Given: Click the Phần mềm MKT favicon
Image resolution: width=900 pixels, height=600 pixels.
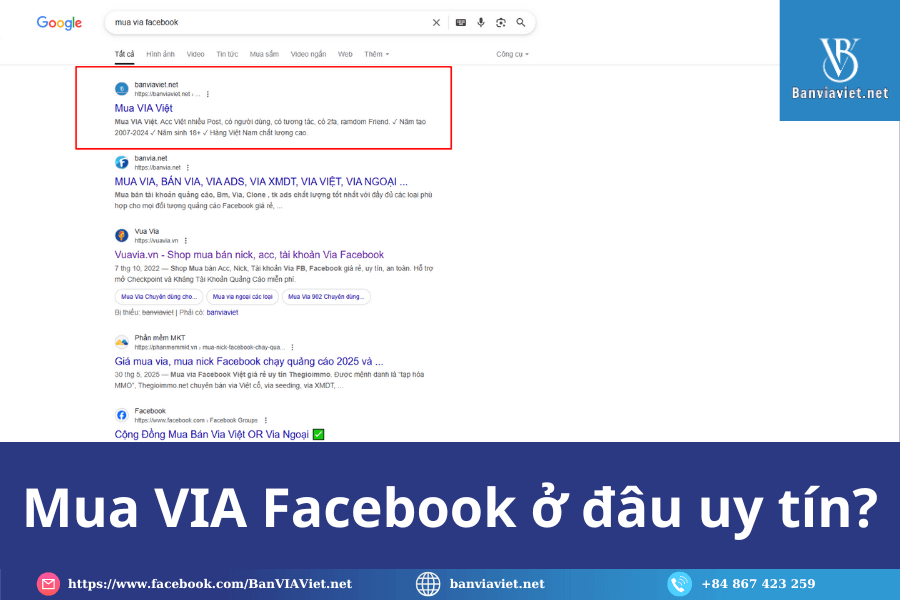Looking at the screenshot, I should 122,342.
